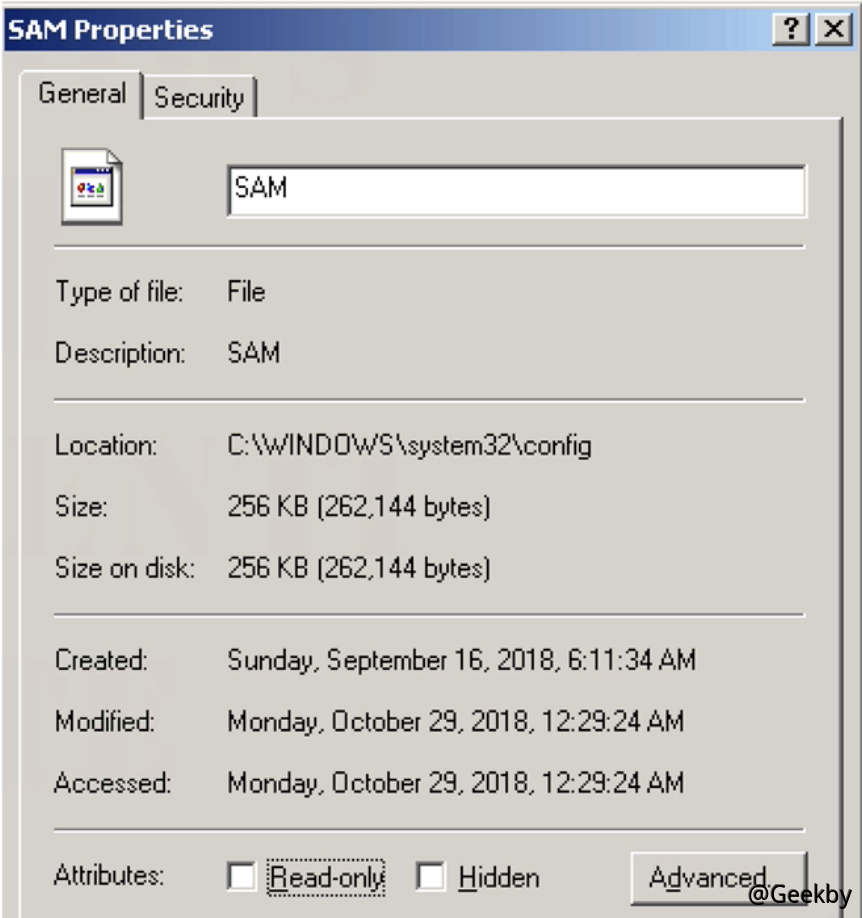Close the SAM Properties dialog
862x918 pixels.
coord(833,29)
